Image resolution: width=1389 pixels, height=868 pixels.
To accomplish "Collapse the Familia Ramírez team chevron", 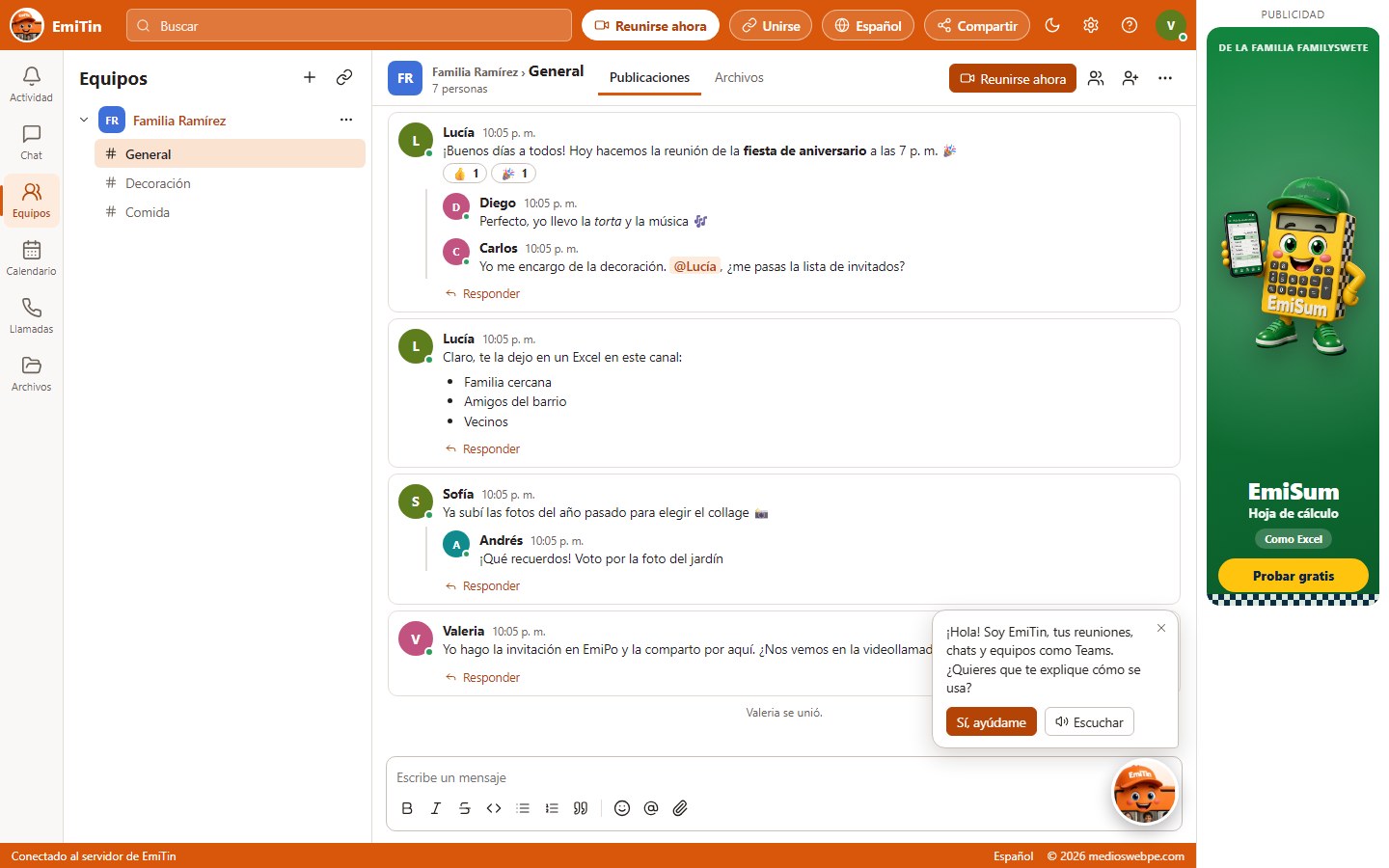I will 84,121.
